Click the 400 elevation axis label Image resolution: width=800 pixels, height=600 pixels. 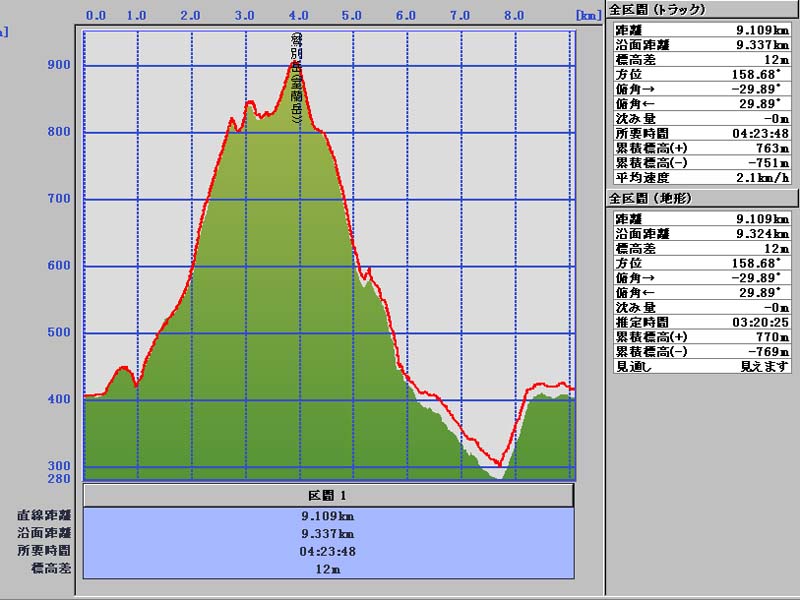(x=59, y=399)
